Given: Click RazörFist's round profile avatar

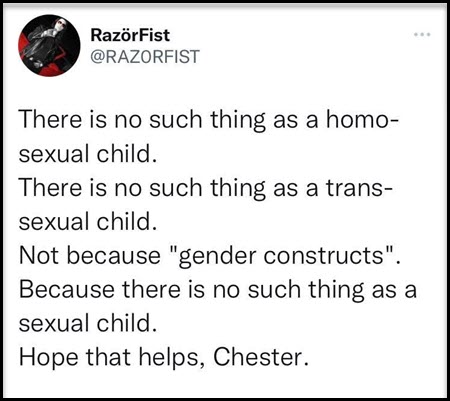Looking at the screenshot, I should (x=49, y=45).
